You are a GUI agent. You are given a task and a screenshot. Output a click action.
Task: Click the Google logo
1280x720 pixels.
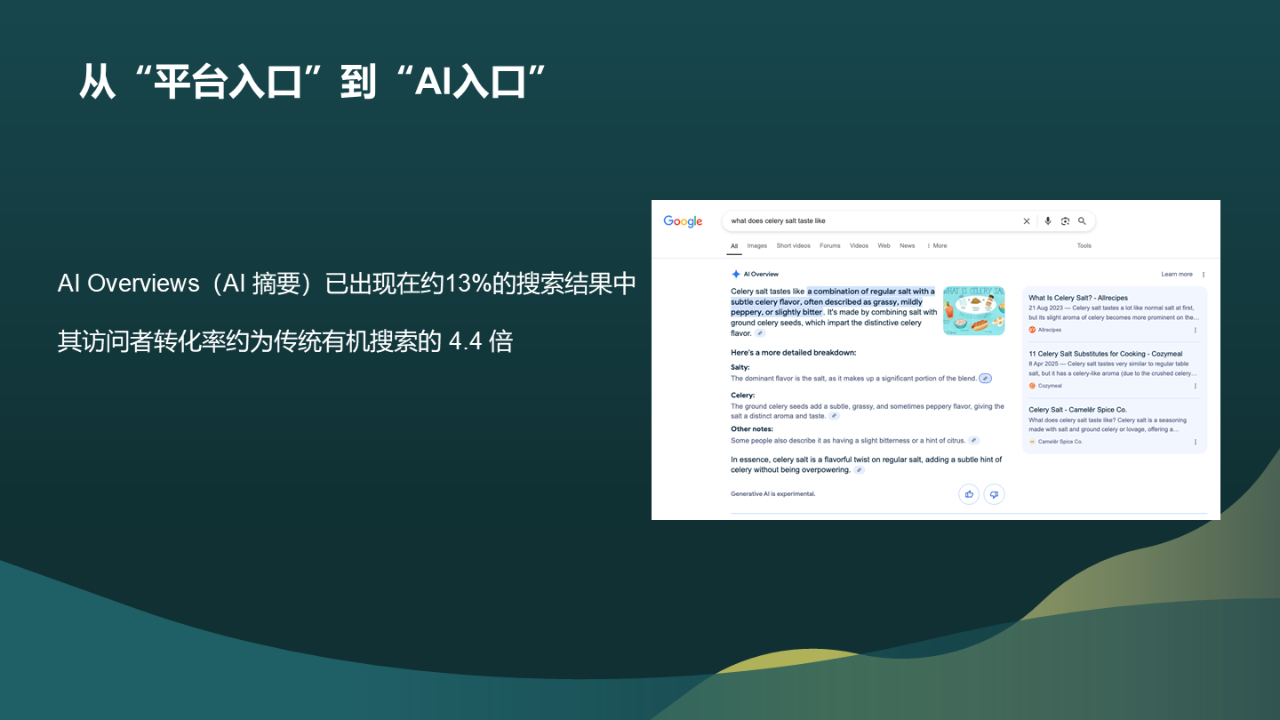682,220
